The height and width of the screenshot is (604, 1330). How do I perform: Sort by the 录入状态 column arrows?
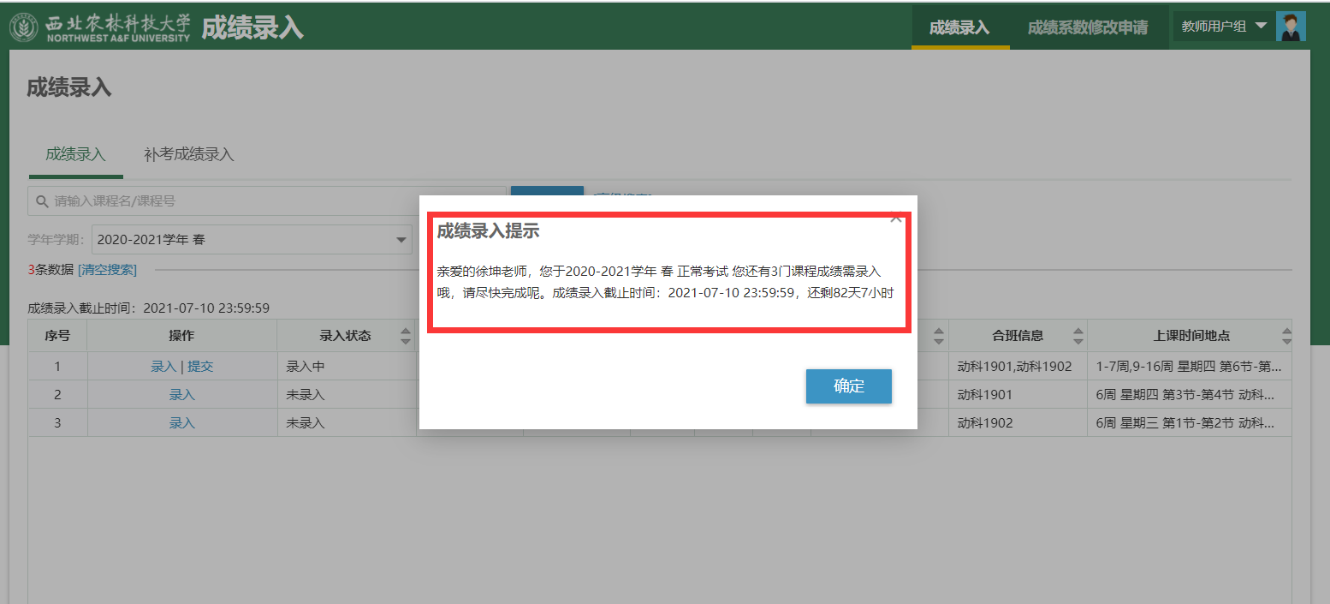405,336
